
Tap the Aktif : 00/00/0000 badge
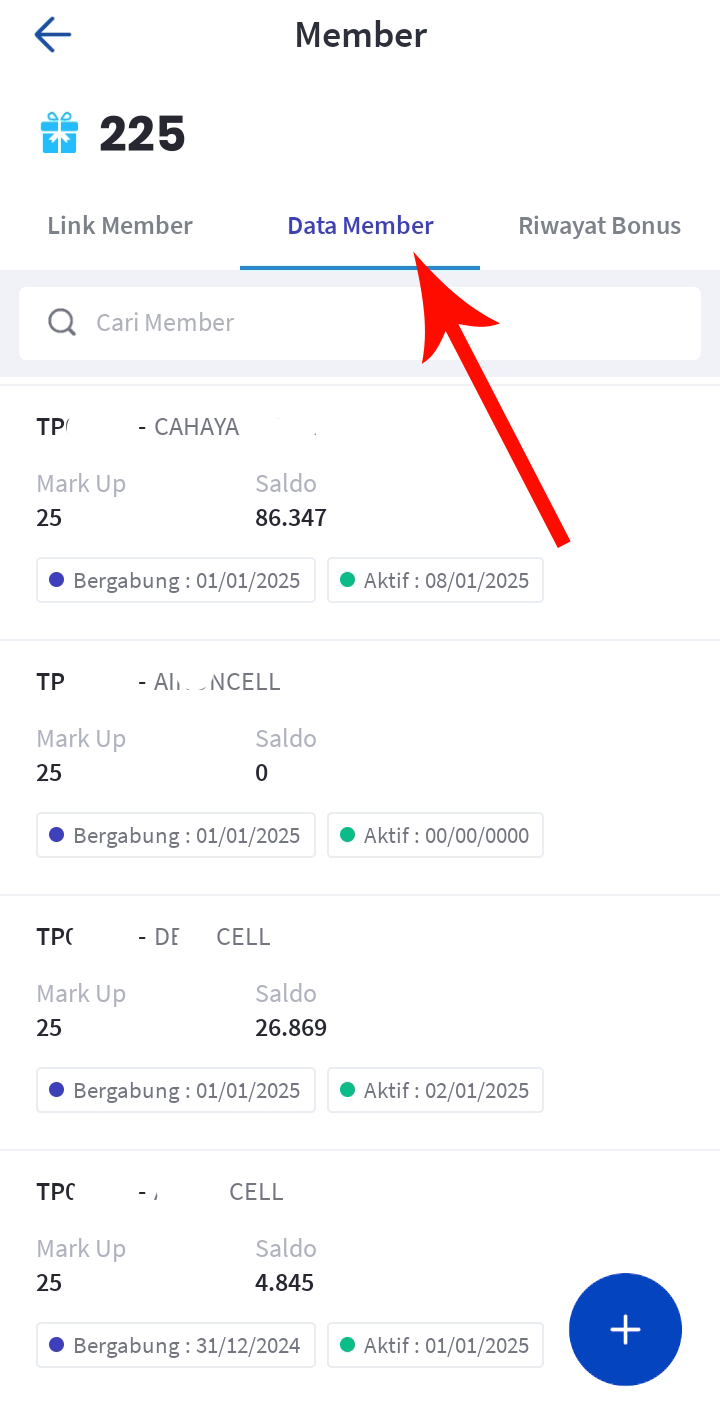(435, 835)
